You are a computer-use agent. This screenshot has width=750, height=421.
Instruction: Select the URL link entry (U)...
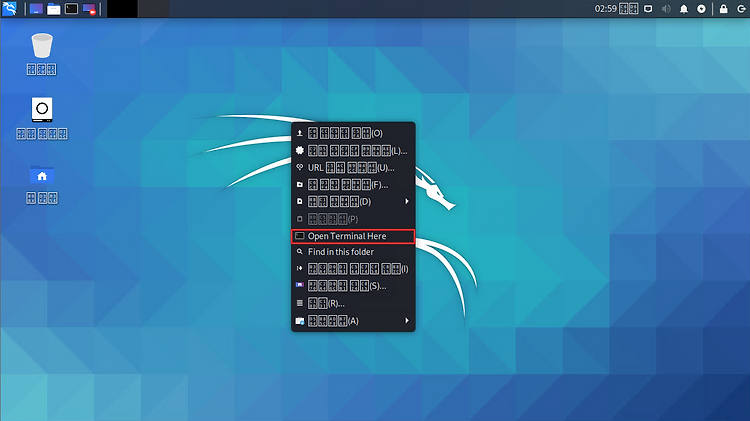[x=353, y=167]
